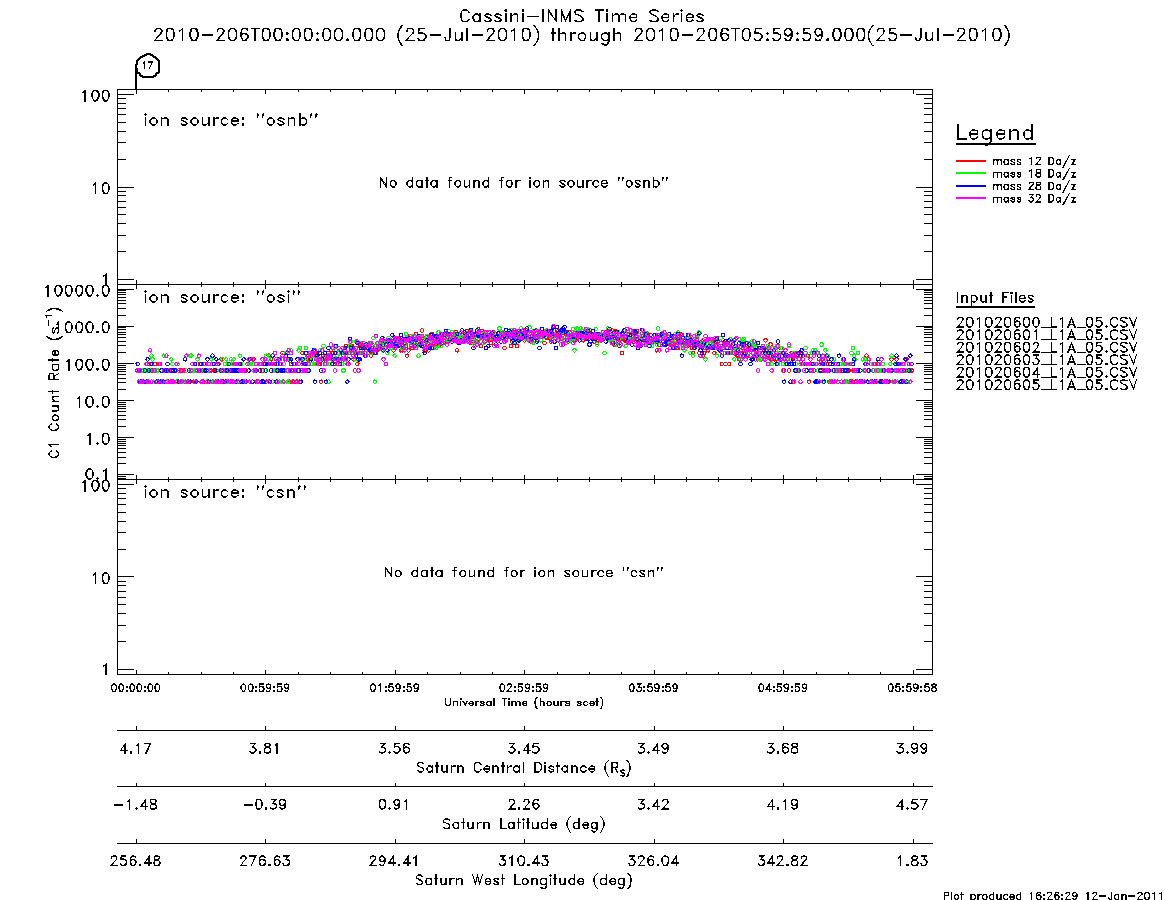Viewport: 1165px width, 900px height.
Task: Click the 4.17 central distance value
Action: click(x=135, y=748)
